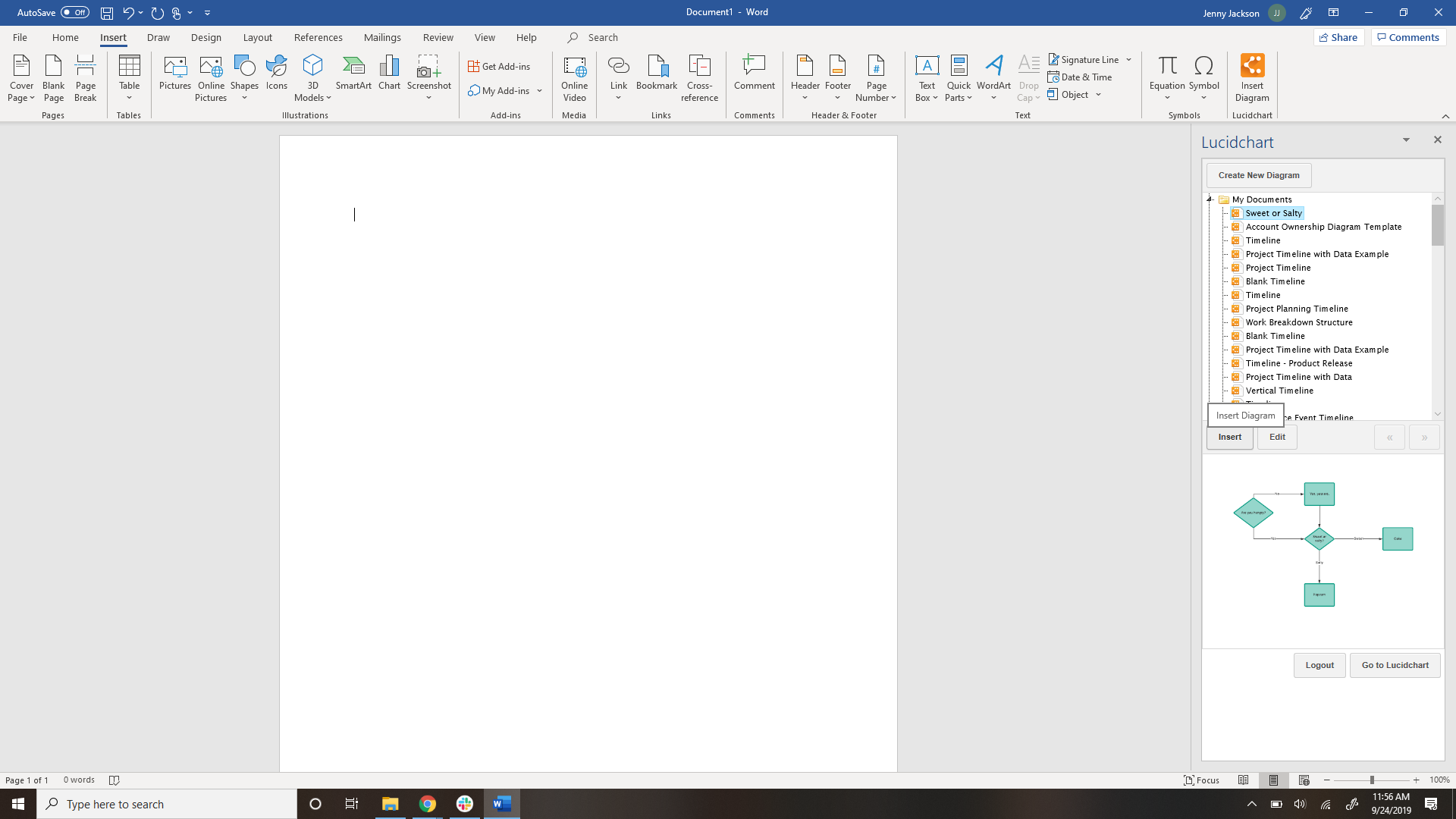Select the References tab in ribbon
This screenshot has width=1456, height=819.
pos(319,37)
